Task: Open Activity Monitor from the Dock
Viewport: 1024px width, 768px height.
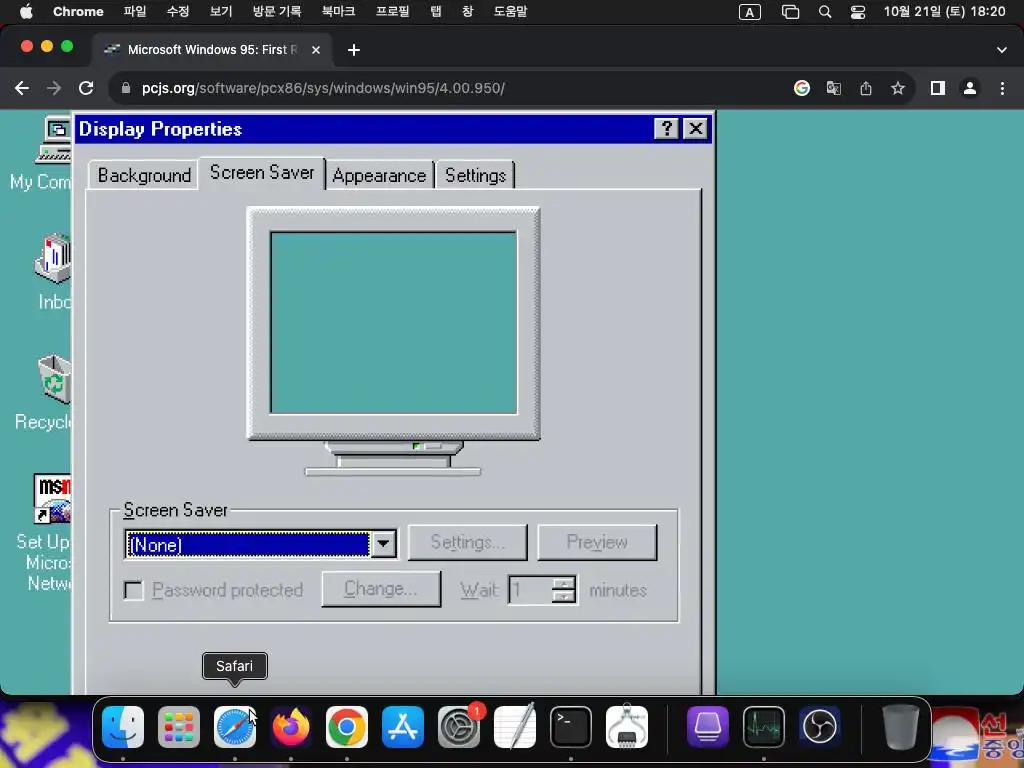Action: tap(763, 727)
